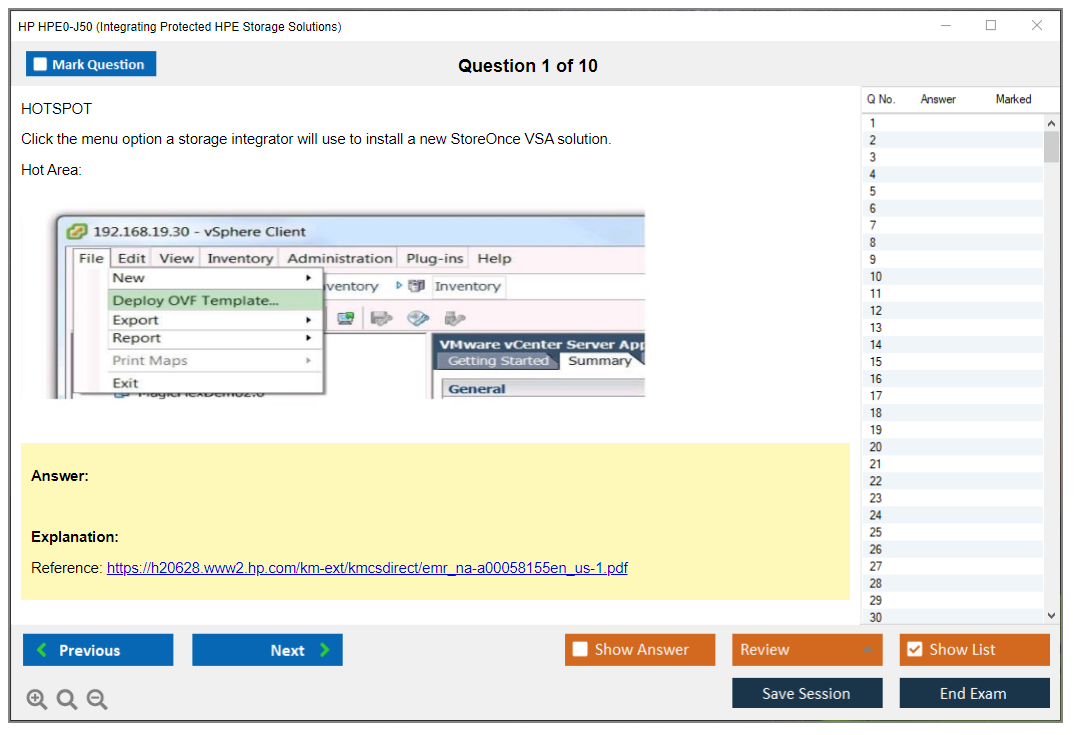This screenshot has width=1075, height=735.
Task: Click the vSphere Client logo icon
Action: (77, 231)
